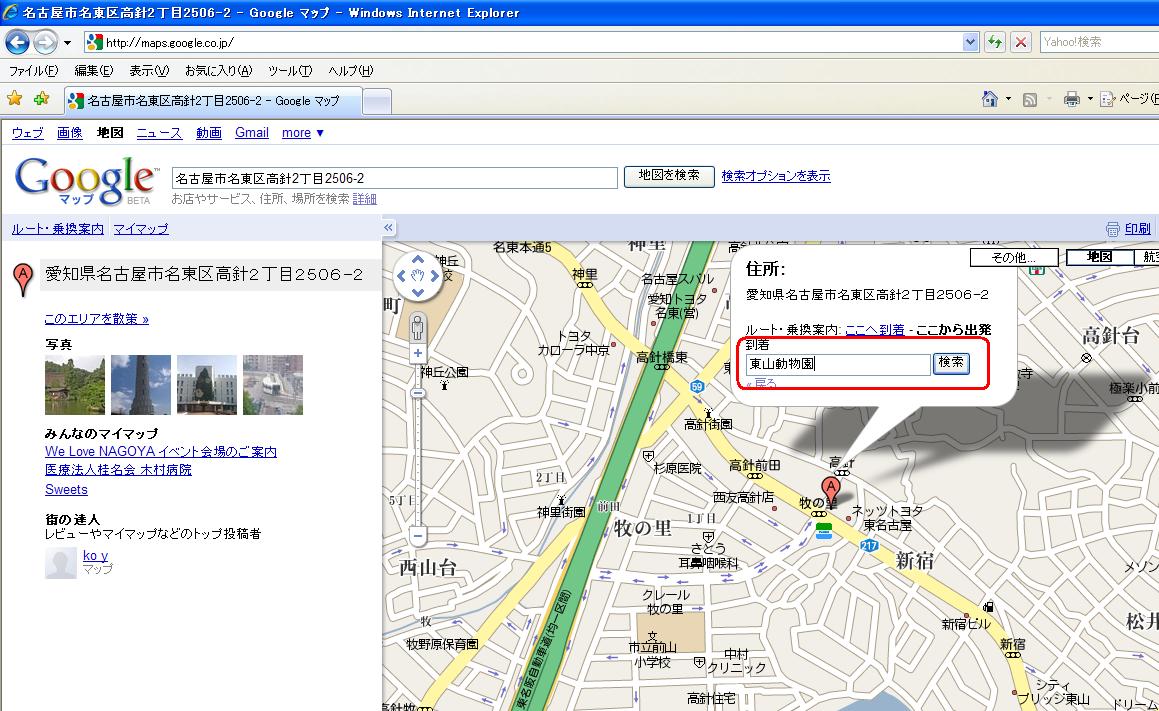Stop loading with the red X icon

pyautogui.click(x=1021, y=42)
